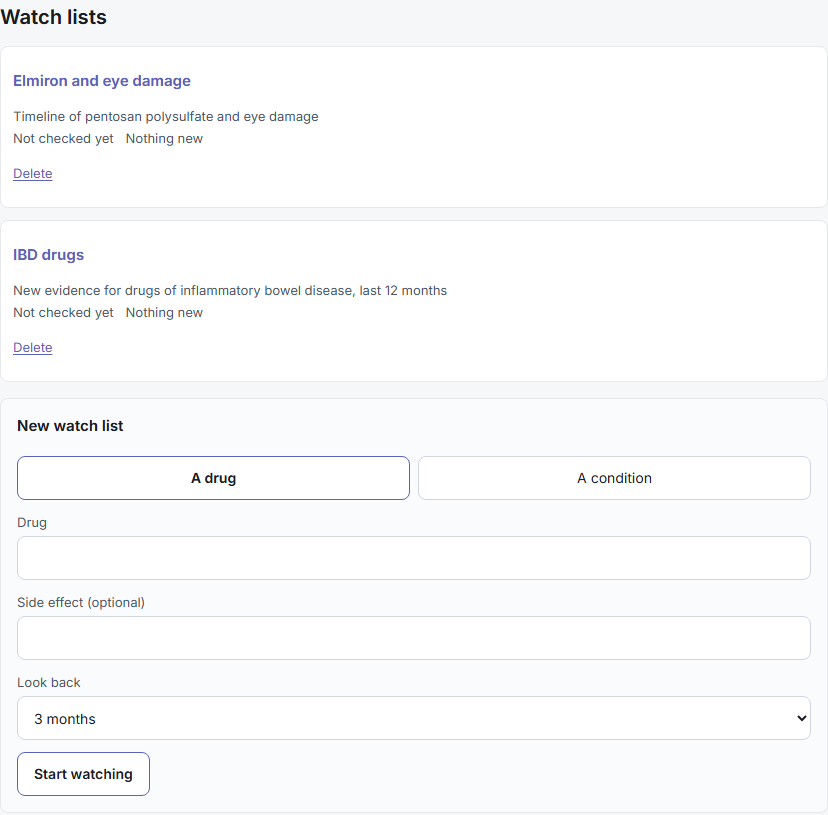This screenshot has width=828, height=815.
Task: Click the Look back field label
Action: [x=49, y=682]
